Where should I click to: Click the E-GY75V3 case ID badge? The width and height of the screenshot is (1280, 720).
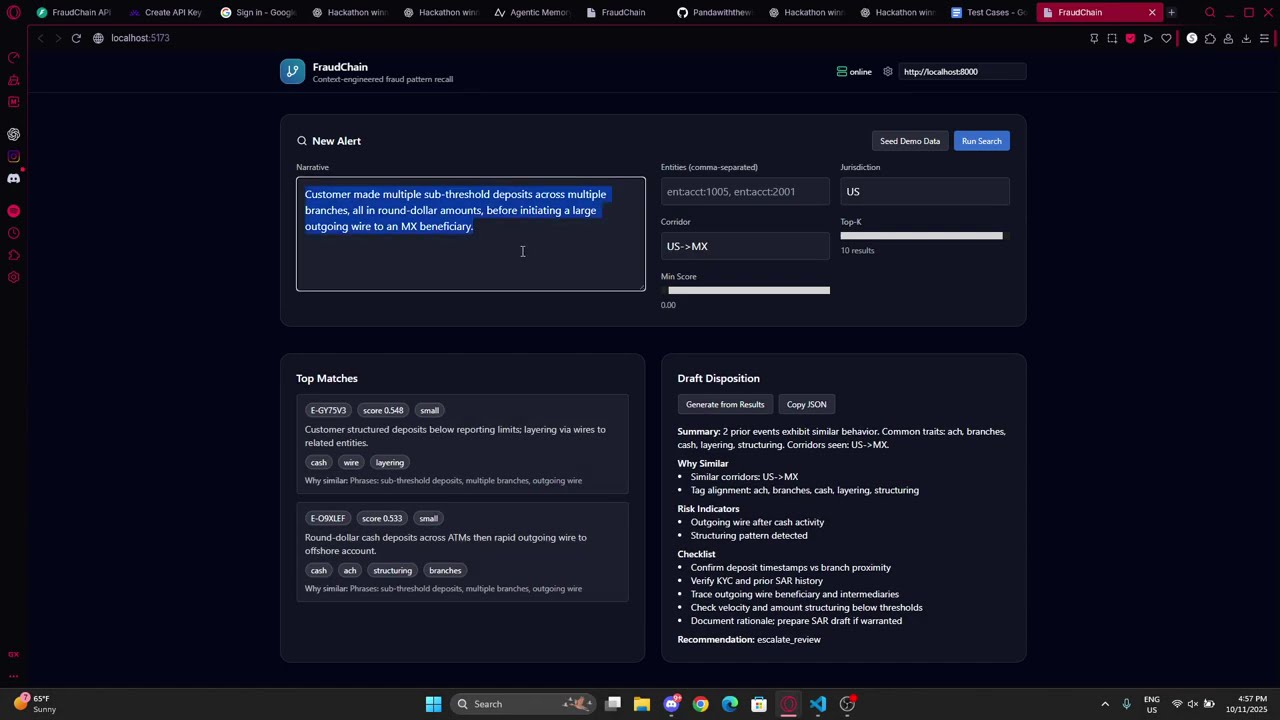coord(328,410)
